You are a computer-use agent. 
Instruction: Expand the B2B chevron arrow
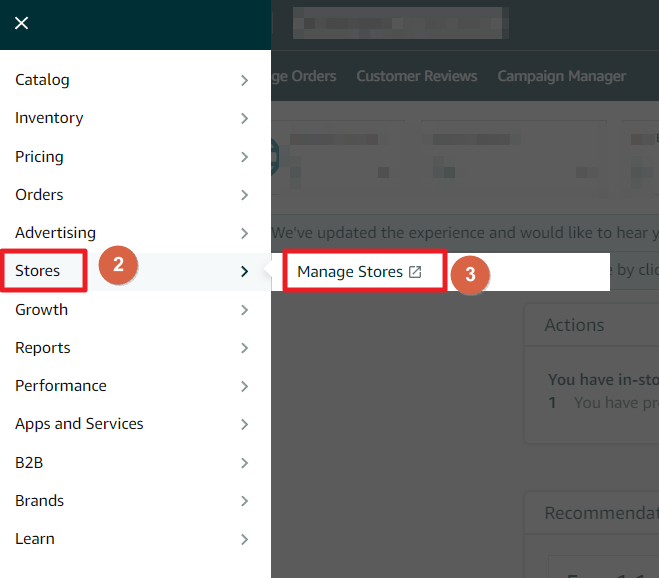[245, 463]
